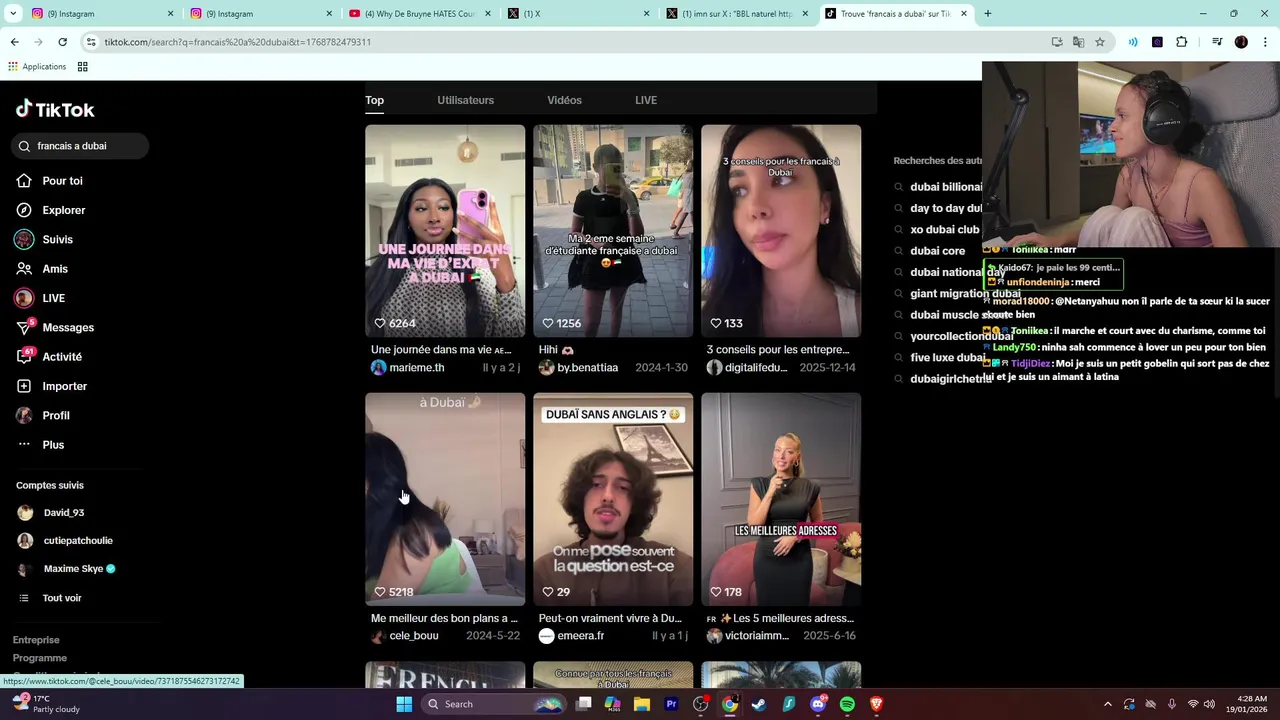This screenshot has width=1280, height=720.
Task: Open File Explorer from the taskbar
Action: coord(642,704)
